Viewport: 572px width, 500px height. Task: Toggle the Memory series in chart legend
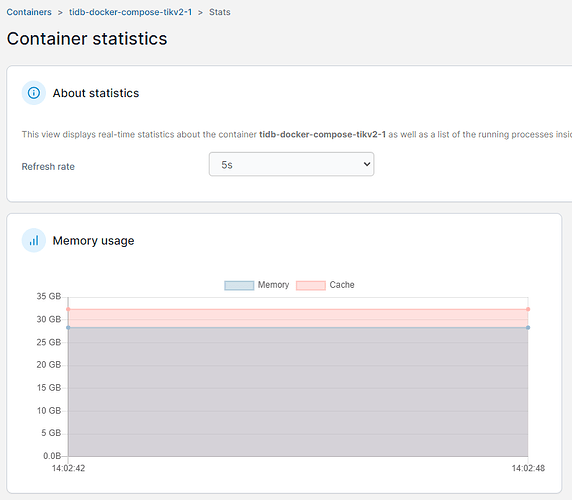pos(256,285)
